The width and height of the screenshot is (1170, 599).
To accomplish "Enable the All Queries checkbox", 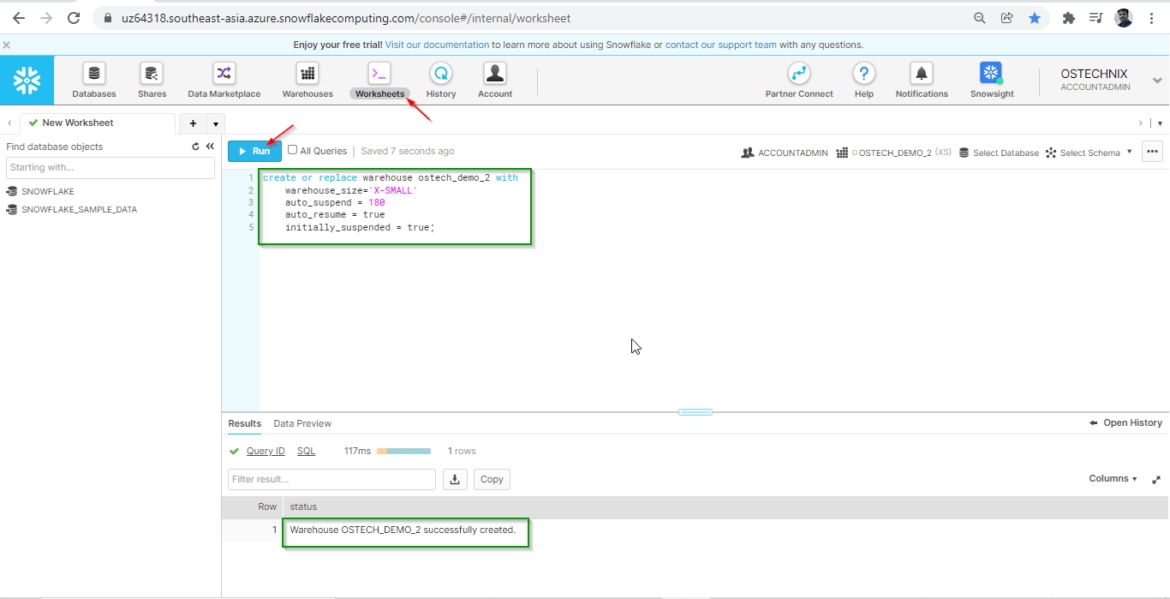I will (291, 150).
